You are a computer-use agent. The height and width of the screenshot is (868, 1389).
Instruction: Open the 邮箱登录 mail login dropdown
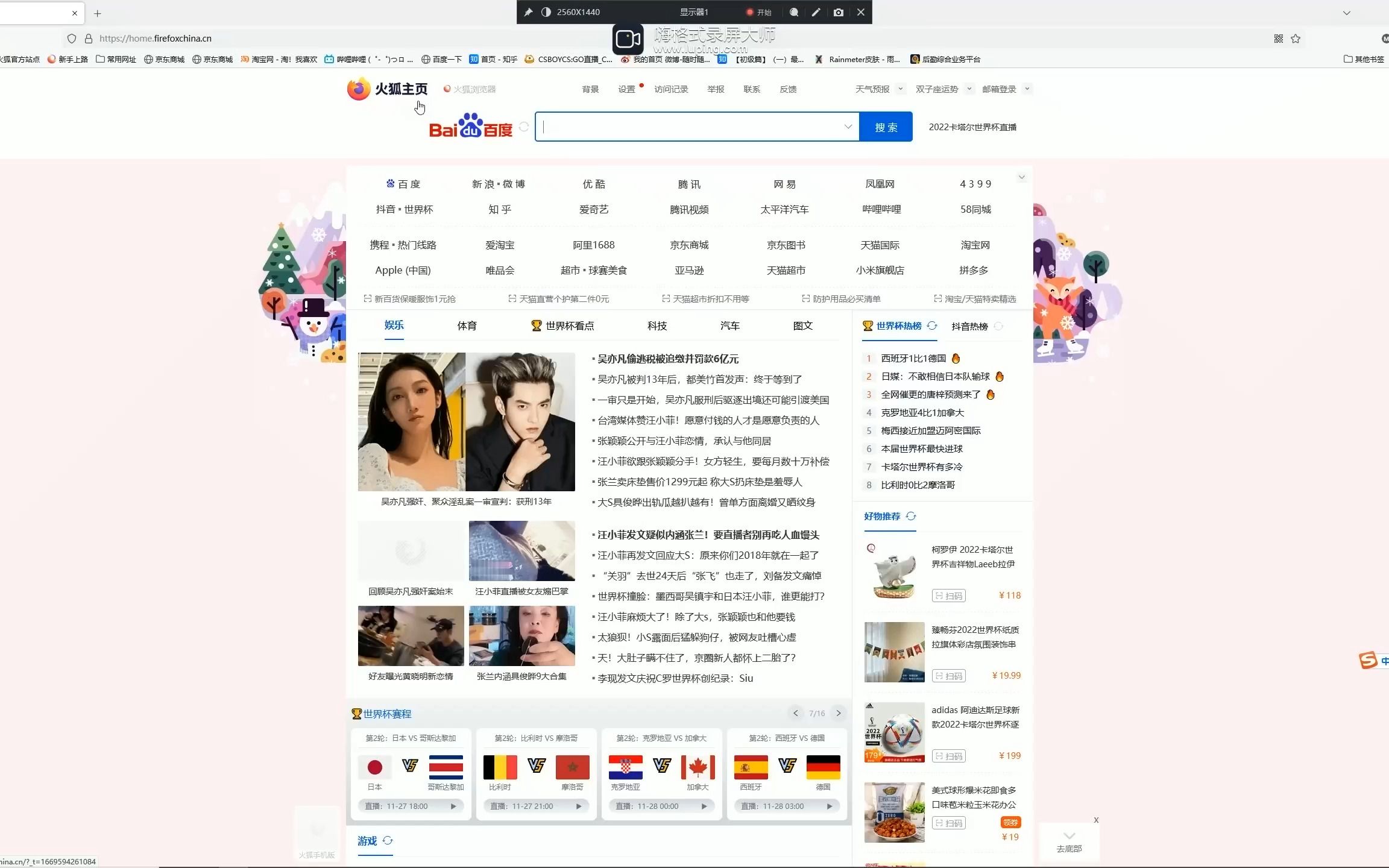click(1027, 89)
